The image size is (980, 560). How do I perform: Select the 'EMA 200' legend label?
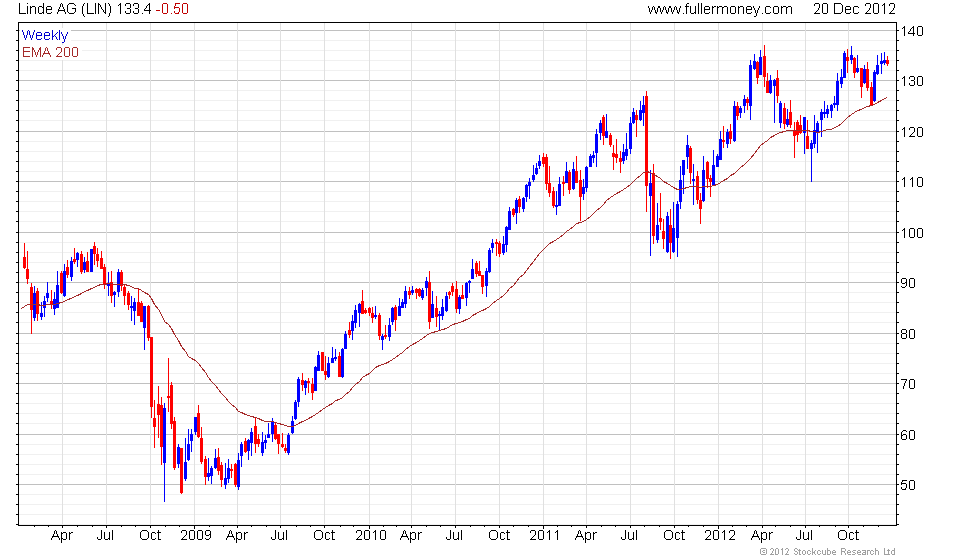click(50, 52)
